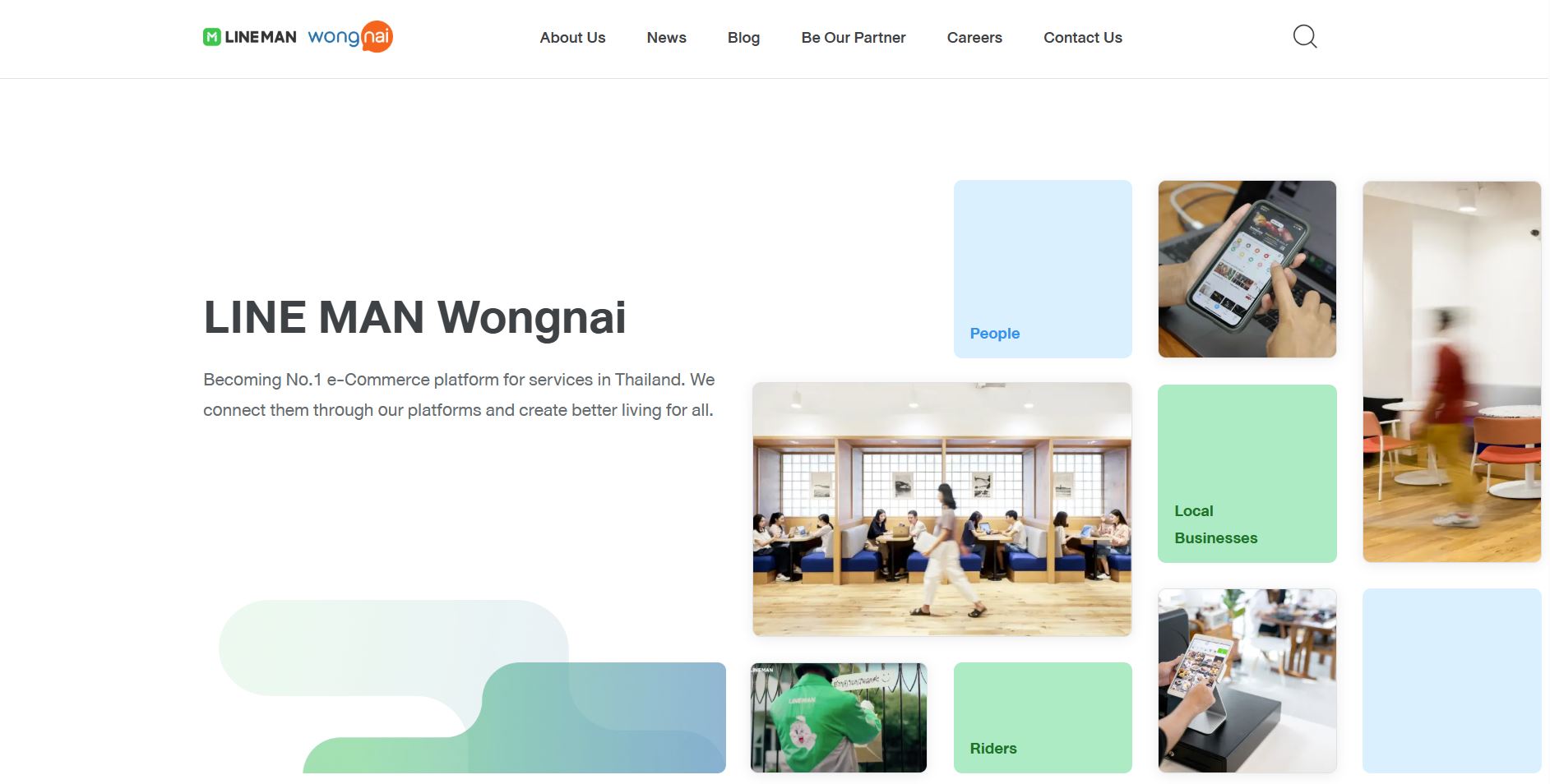Click the LINE MAN Wongnai heading

click(414, 317)
